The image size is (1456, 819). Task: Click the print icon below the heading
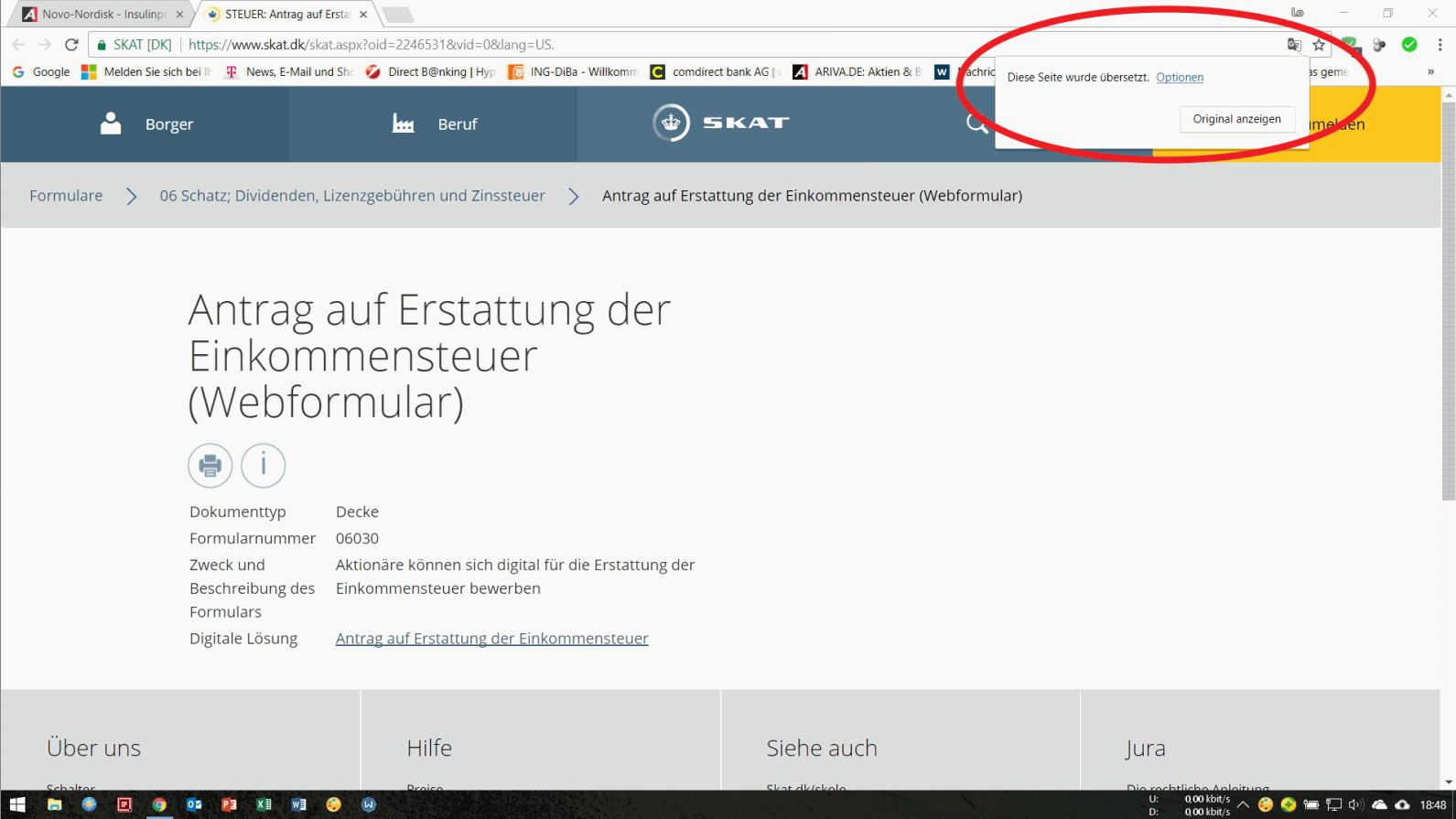click(x=210, y=466)
